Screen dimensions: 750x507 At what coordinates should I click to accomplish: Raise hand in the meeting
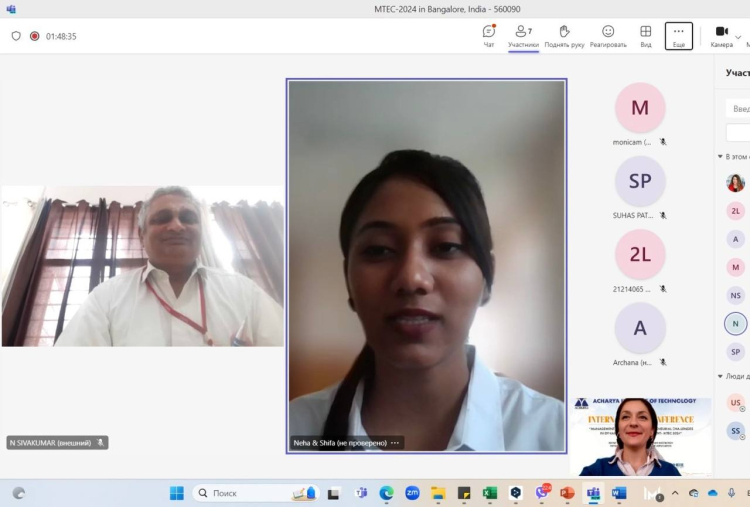point(564,36)
